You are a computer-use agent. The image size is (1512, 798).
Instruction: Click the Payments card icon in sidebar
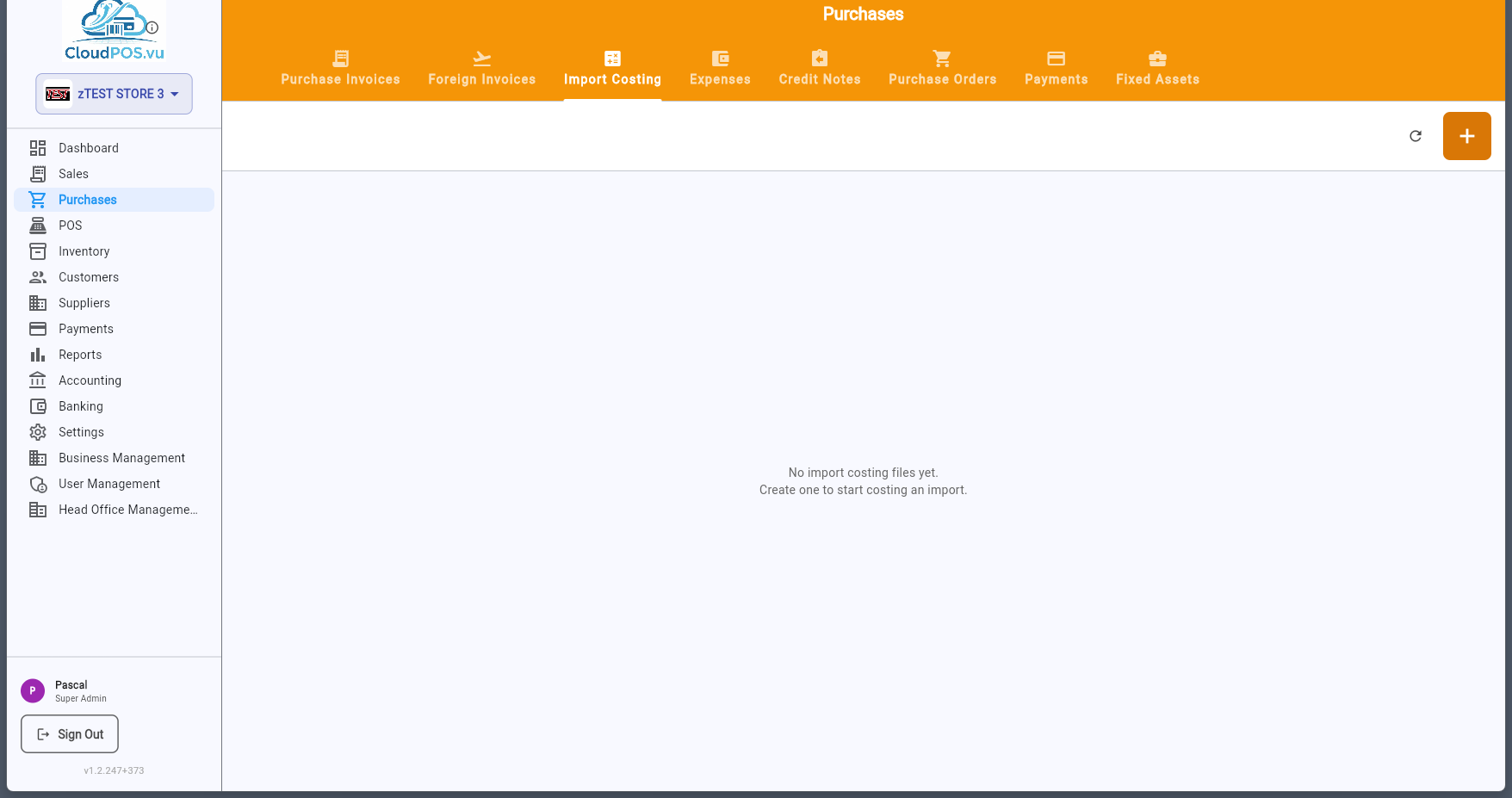[x=38, y=329]
